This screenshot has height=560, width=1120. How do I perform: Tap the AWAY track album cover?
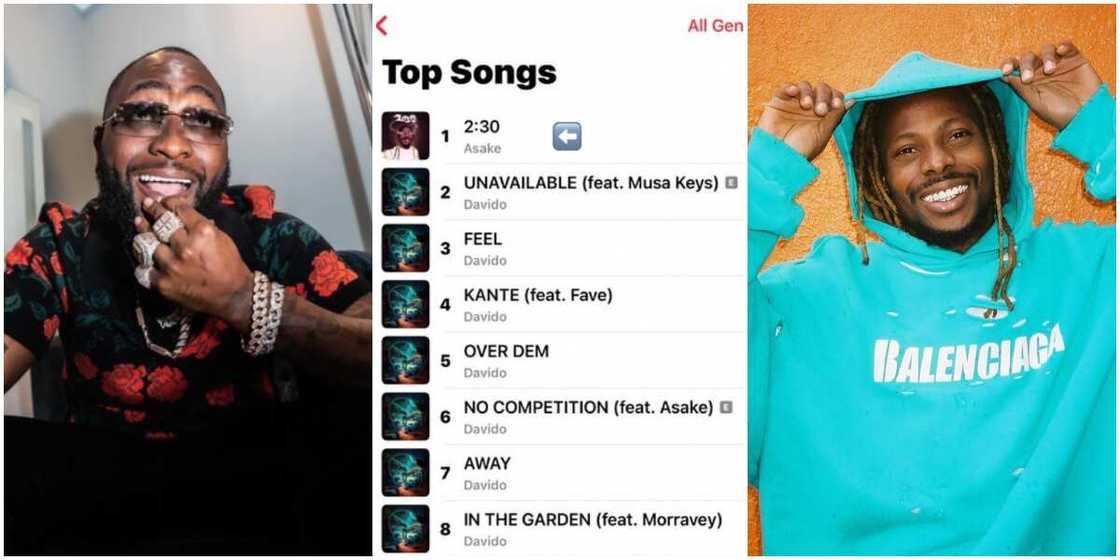[405, 473]
